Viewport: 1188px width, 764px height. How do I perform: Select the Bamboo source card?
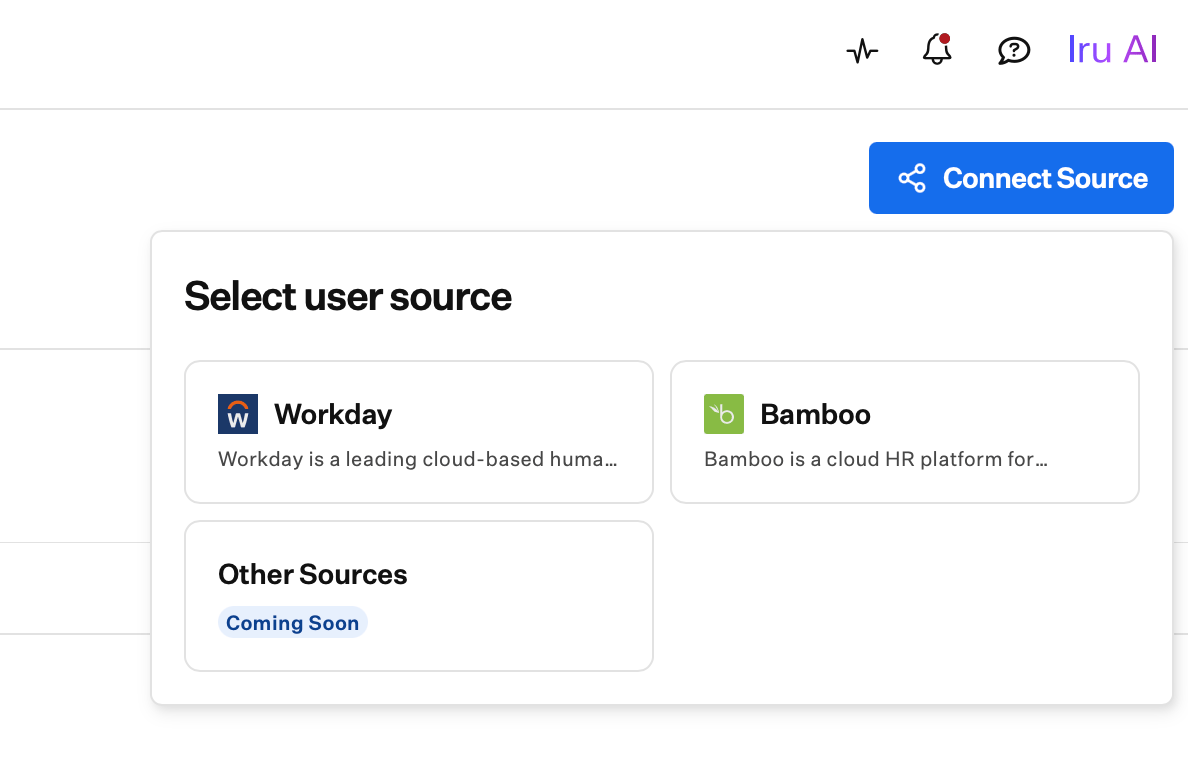pyautogui.click(x=905, y=432)
